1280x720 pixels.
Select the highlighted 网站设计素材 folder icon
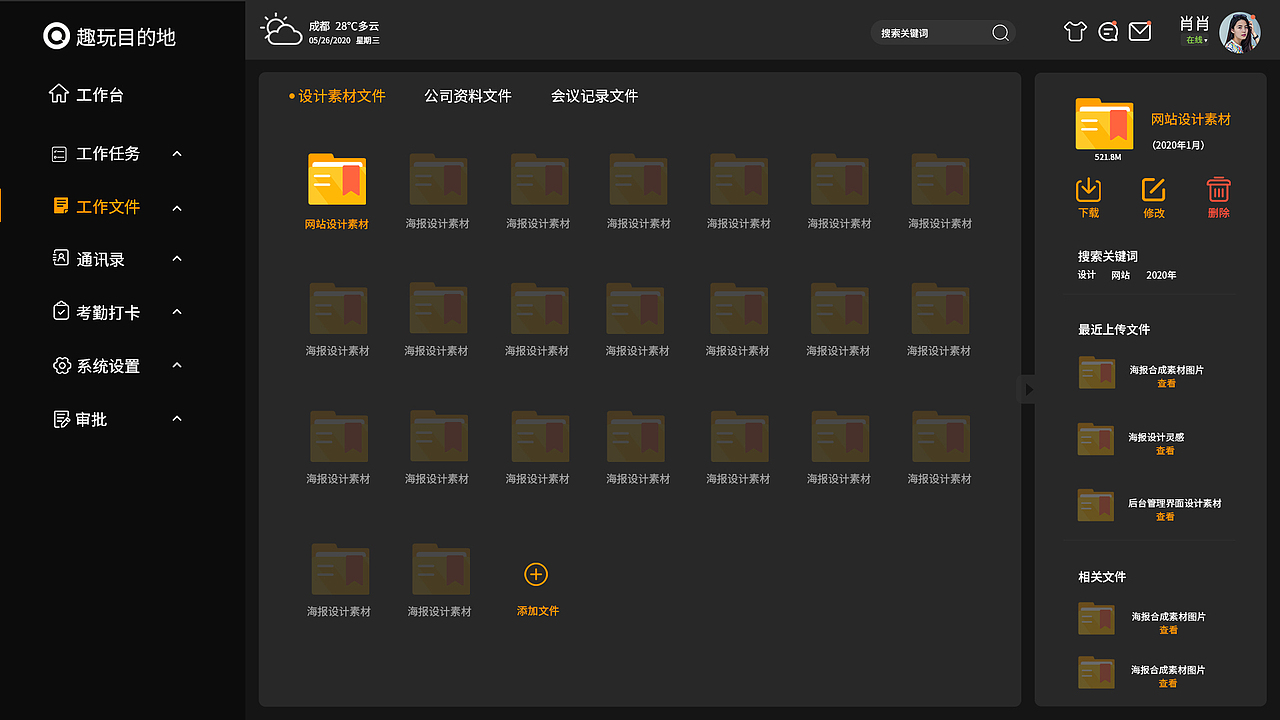[x=337, y=180]
